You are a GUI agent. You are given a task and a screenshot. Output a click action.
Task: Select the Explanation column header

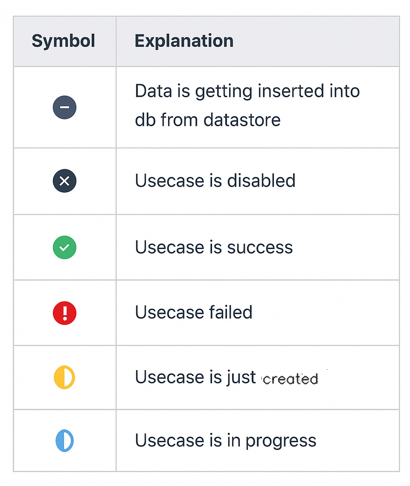[x=184, y=41]
